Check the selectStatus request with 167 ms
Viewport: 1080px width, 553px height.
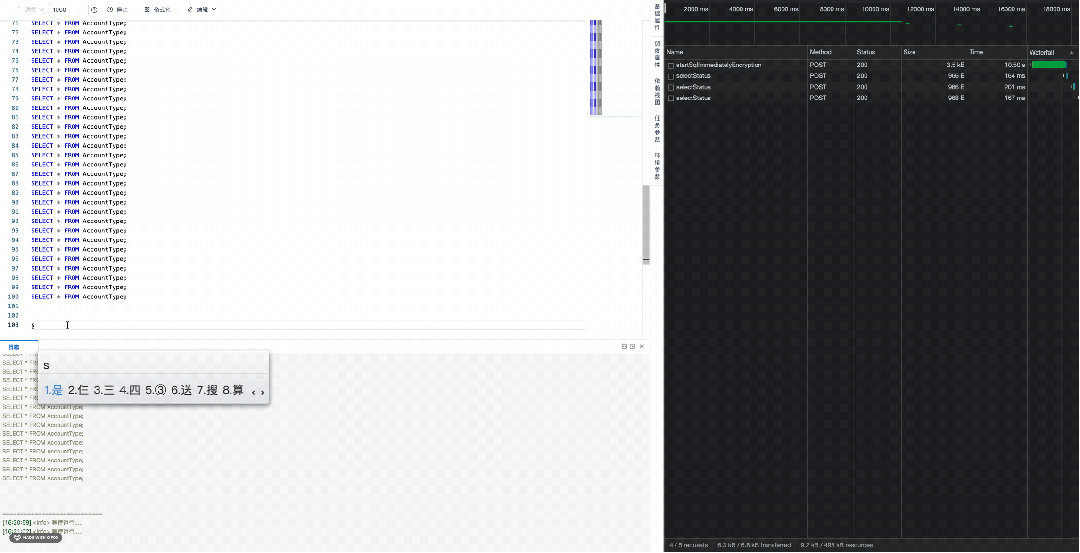pos(671,98)
